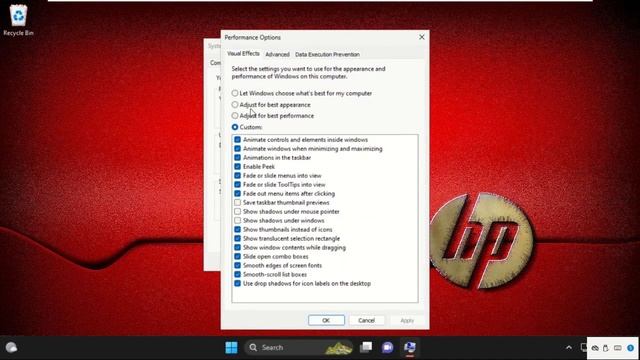Disable Animations in the taskbar
Image resolution: width=640 pixels, height=360 pixels.
(238, 158)
